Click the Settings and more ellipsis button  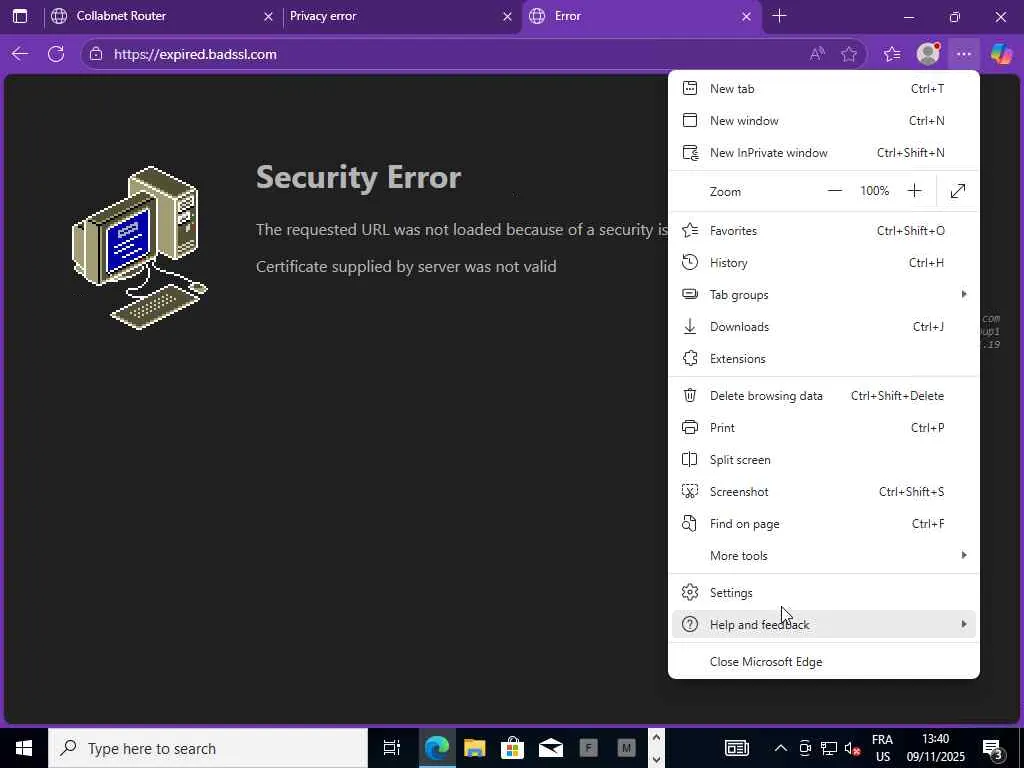point(964,54)
